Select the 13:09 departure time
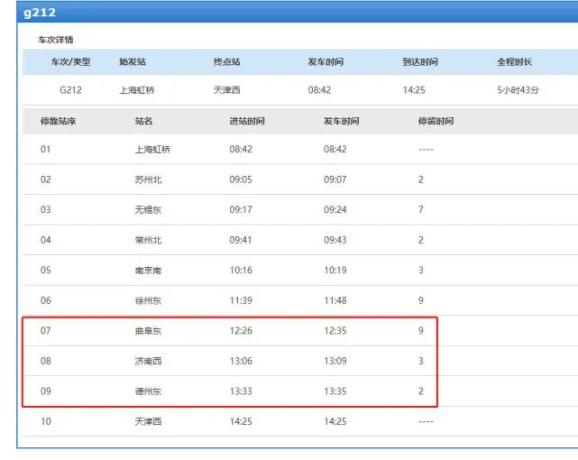Viewport: 578px width, 460px height. tap(335, 361)
